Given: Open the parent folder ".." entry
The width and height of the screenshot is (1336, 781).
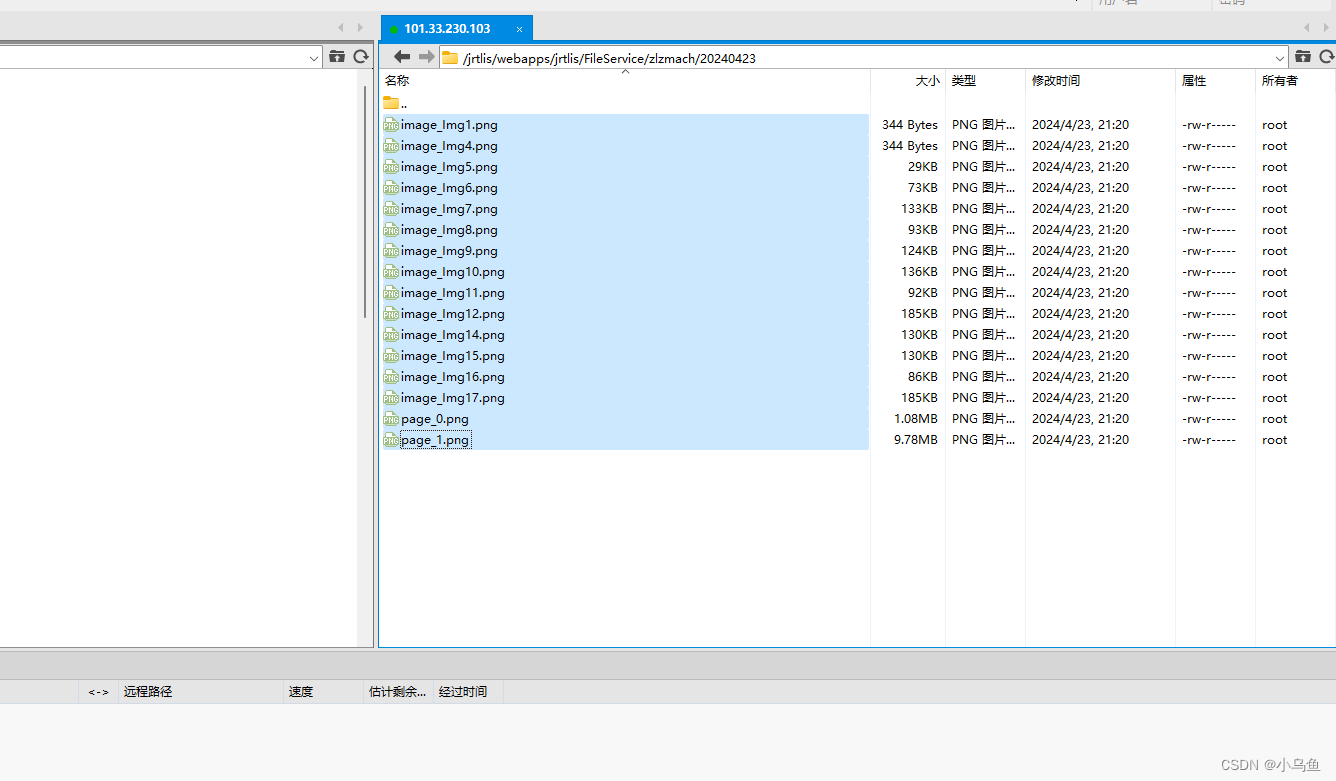Looking at the screenshot, I should [395, 103].
